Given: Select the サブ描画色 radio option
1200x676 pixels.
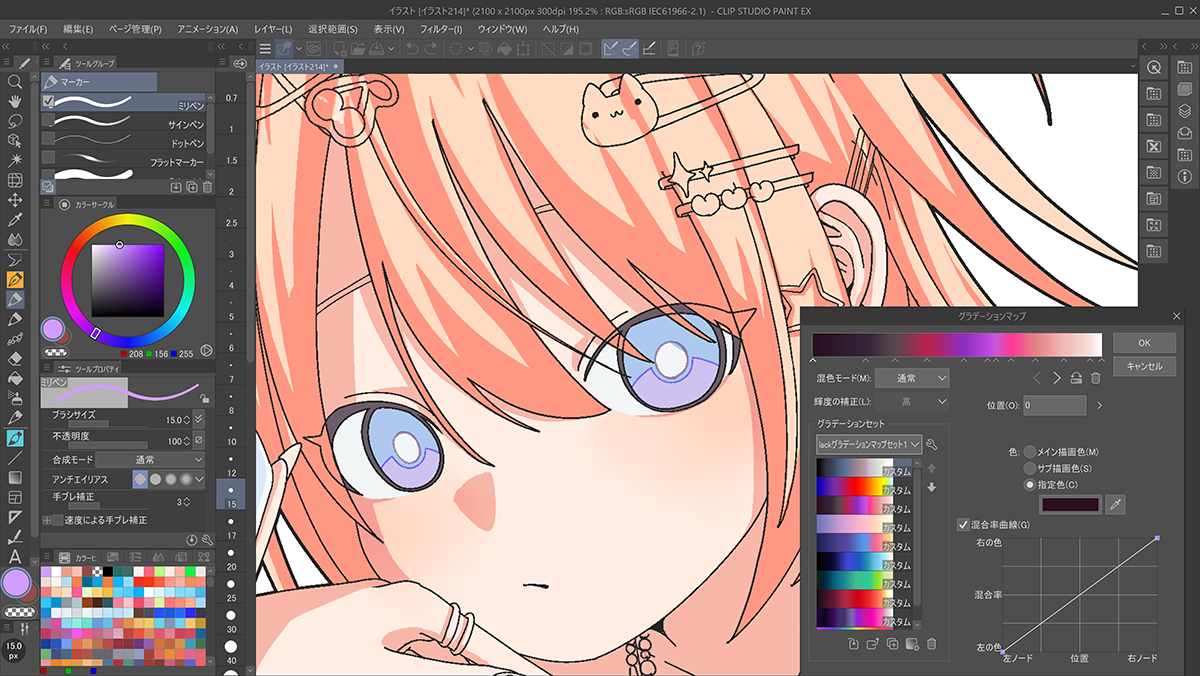Looking at the screenshot, I should (x=1030, y=468).
